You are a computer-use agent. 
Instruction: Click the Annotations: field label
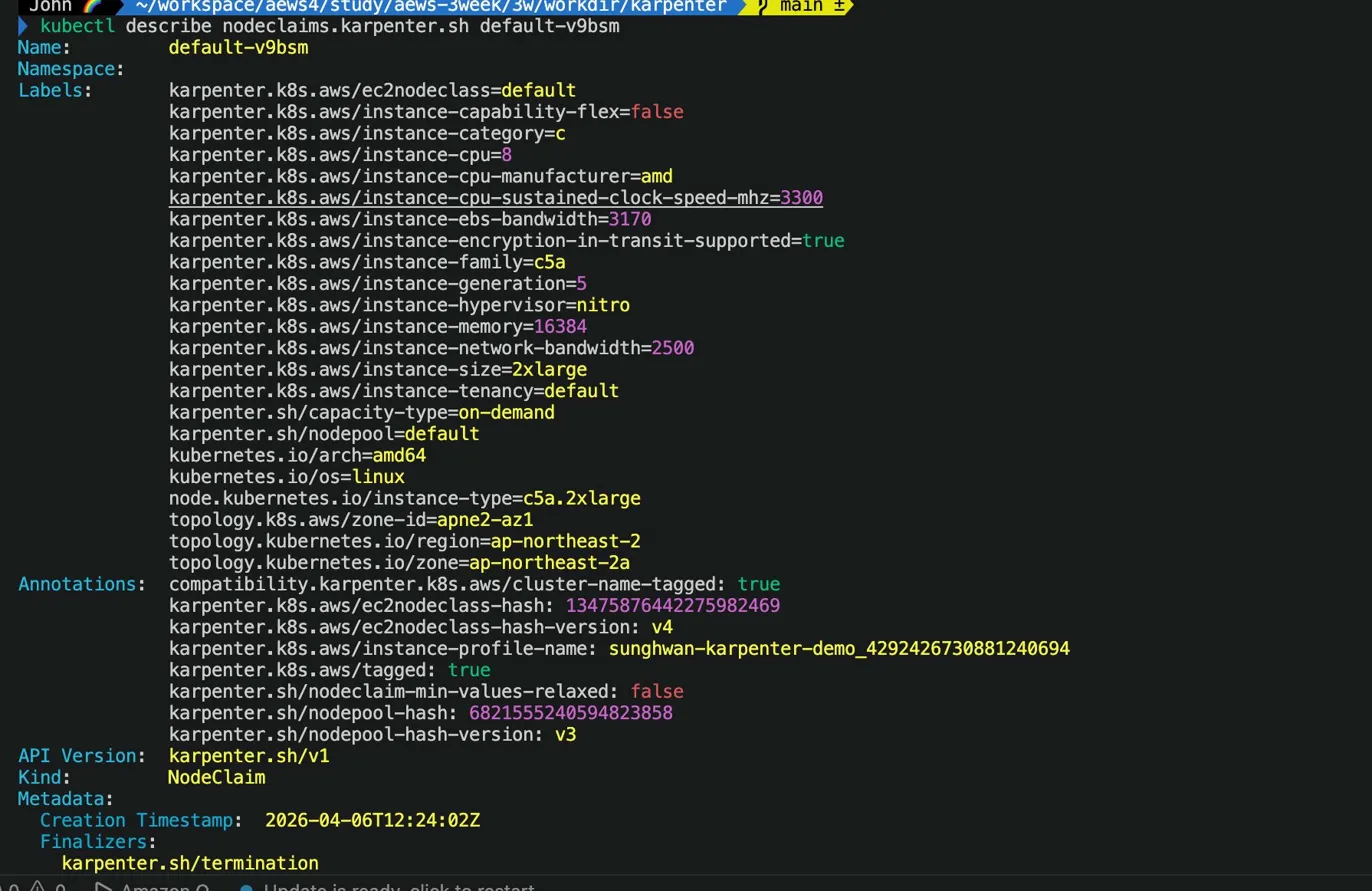(82, 584)
